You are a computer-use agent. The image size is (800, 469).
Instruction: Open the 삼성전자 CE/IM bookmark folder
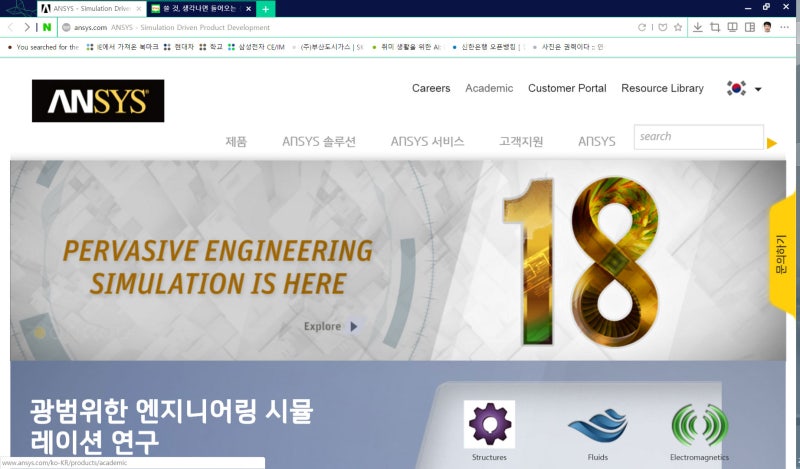pyautogui.click(x=256, y=47)
